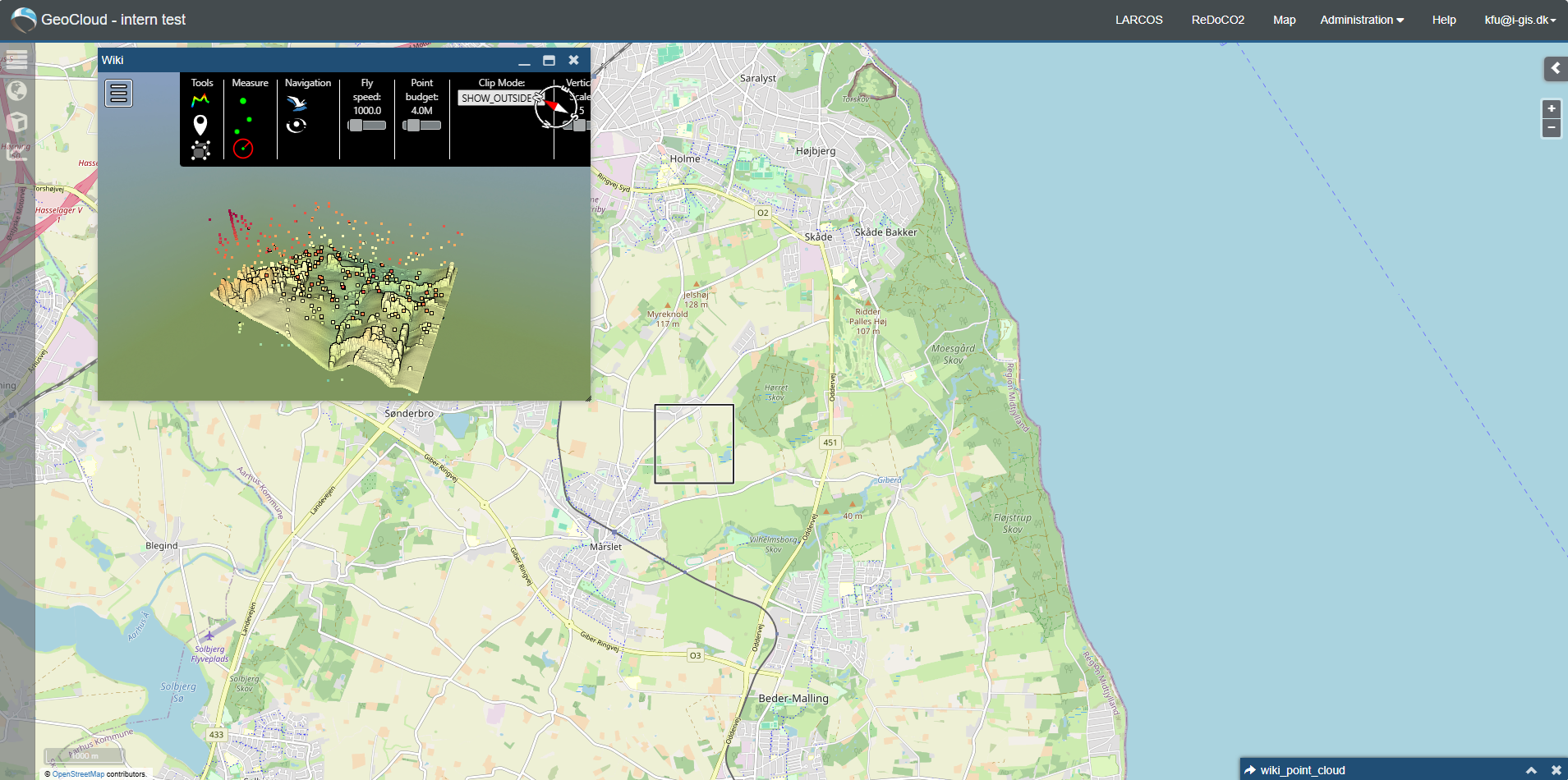The height and width of the screenshot is (780, 1568).
Task: Select the height profile tool
Action: point(200,100)
